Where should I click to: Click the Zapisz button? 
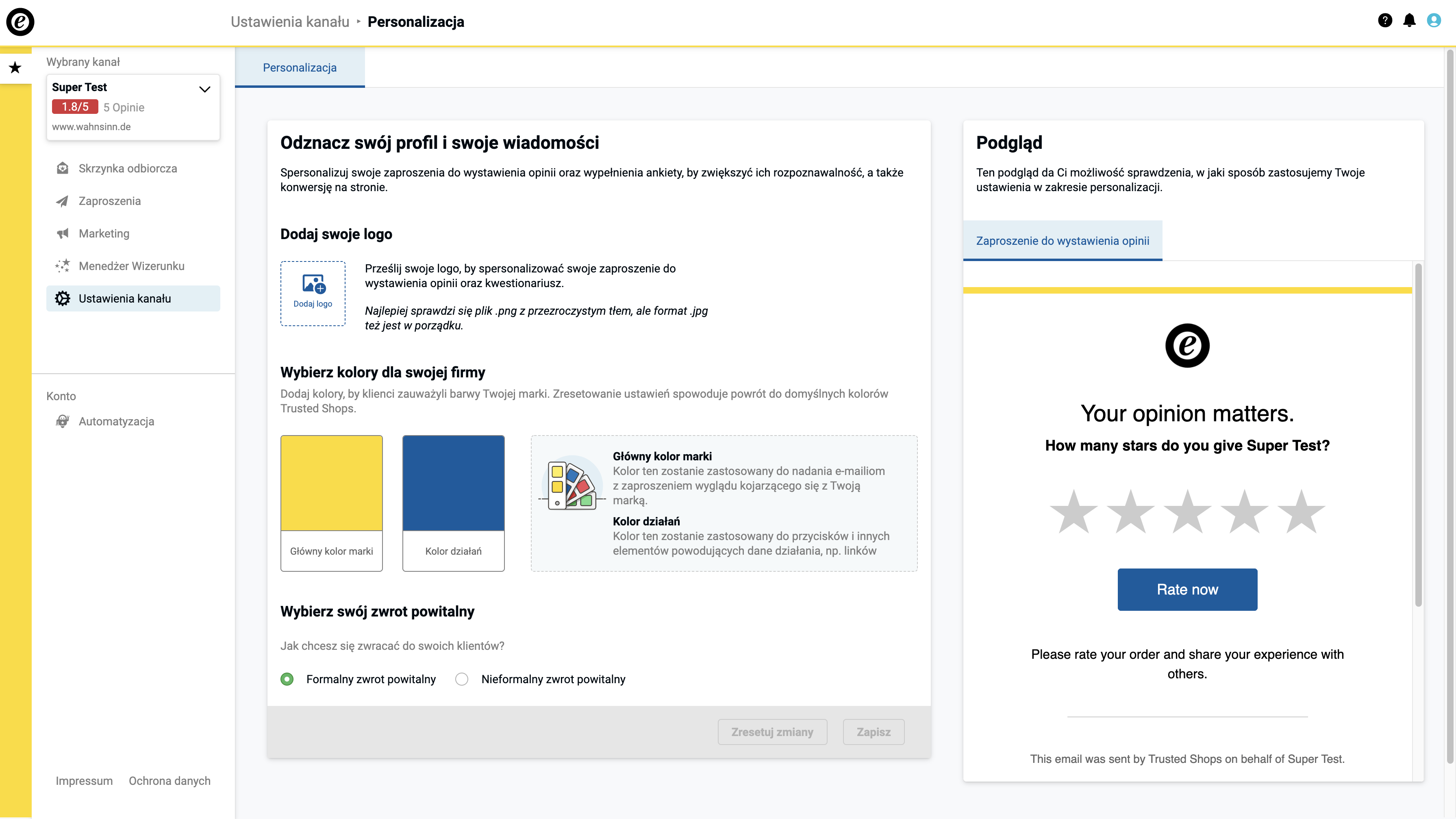(873, 732)
